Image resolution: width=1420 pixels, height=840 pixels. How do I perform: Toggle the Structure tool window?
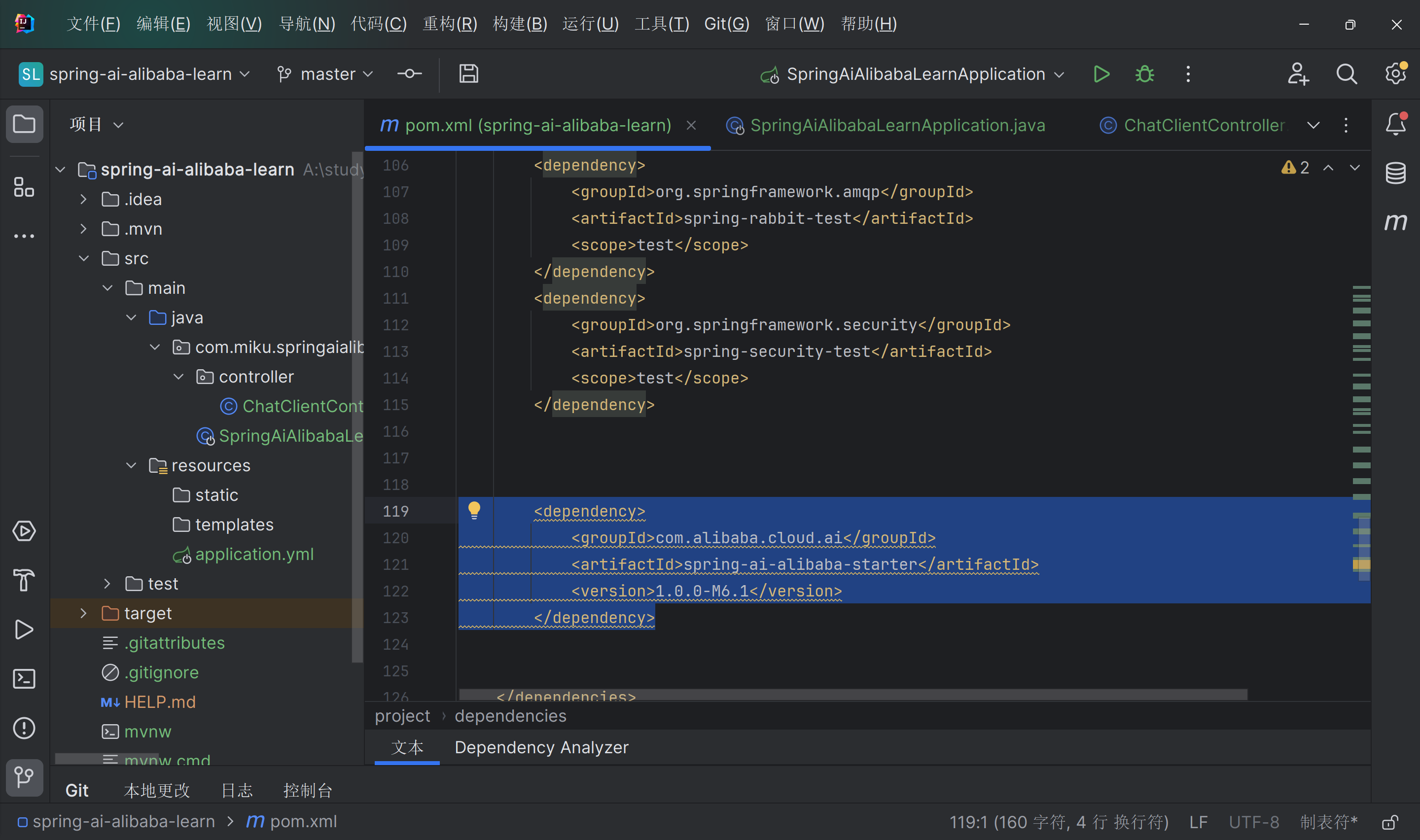tap(24, 187)
